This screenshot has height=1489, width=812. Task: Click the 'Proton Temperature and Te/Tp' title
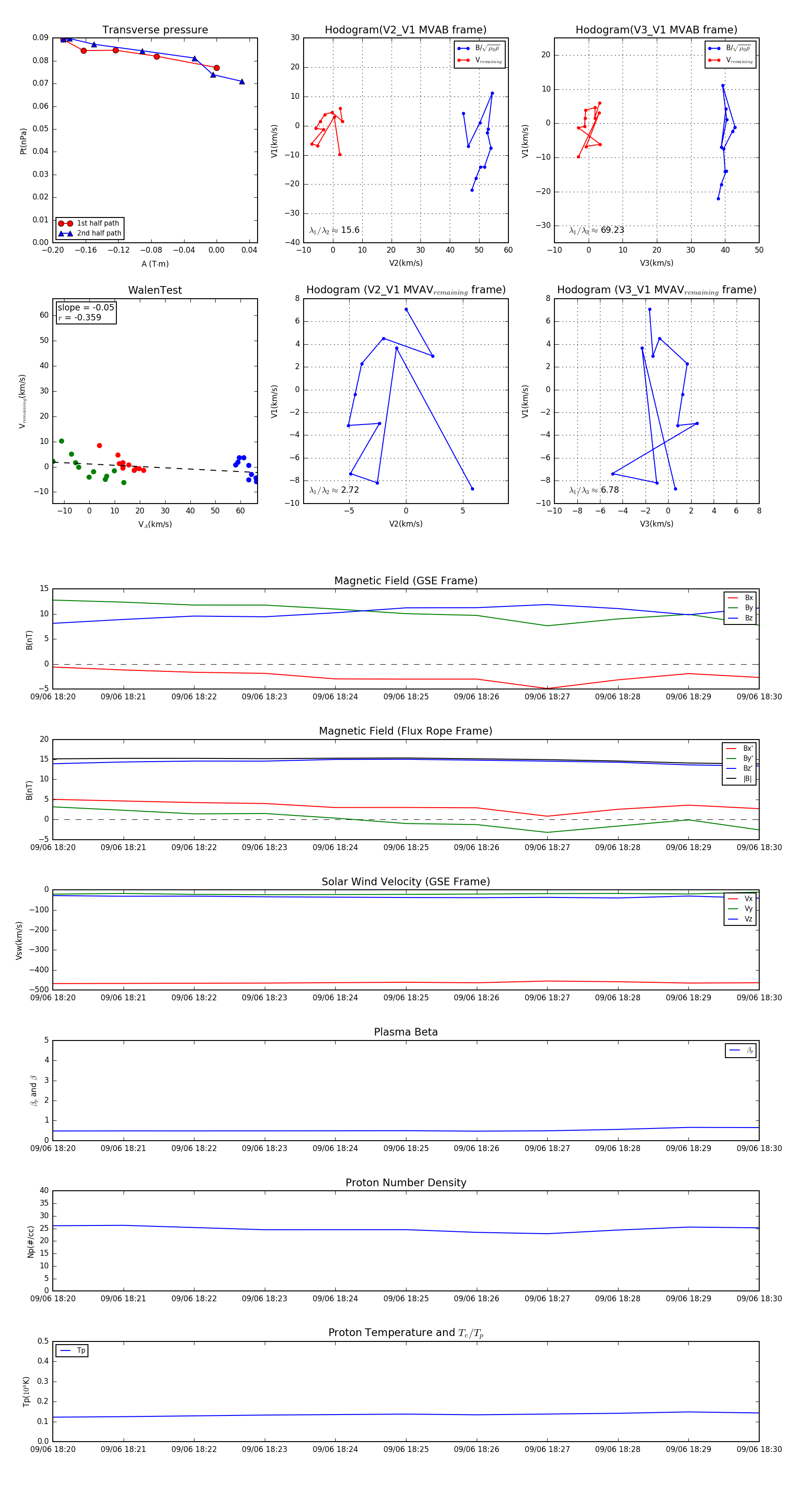point(406,1333)
